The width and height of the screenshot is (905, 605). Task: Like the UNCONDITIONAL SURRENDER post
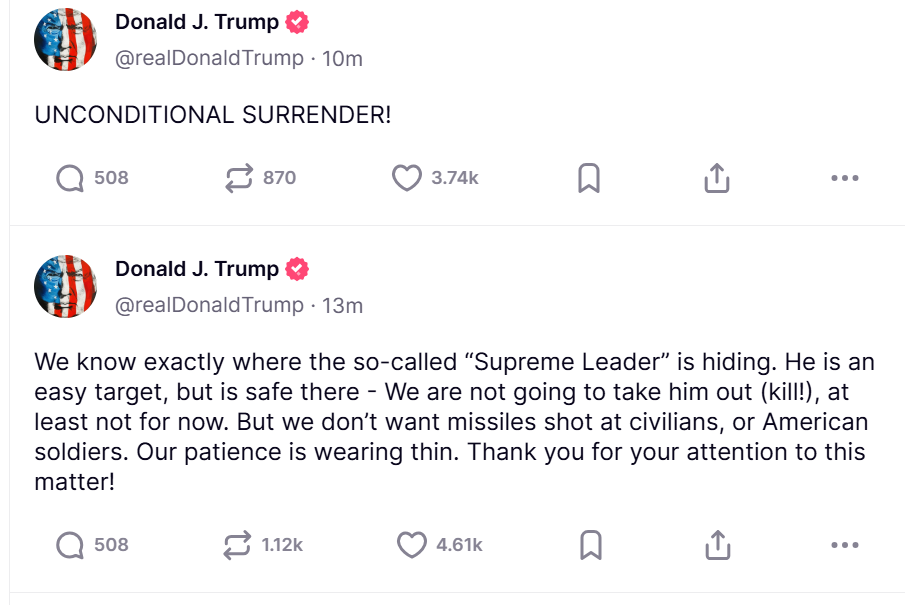coord(406,178)
